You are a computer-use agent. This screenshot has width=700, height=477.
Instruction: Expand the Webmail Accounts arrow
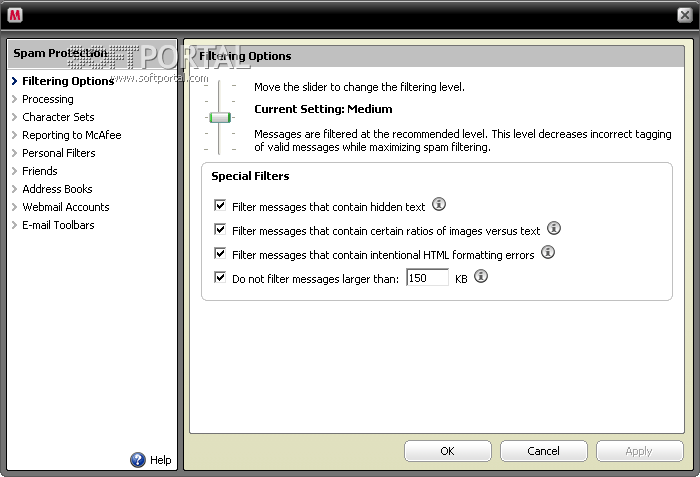tap(14, 207)
